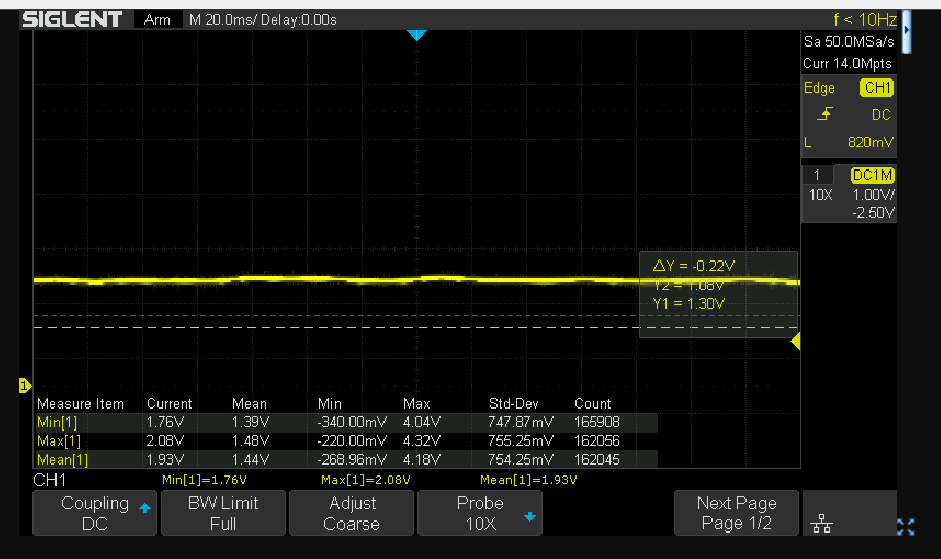Open the Probe 10X attenuation dropdown
Viewport: 941px width, 559px height.
tap(479, 514)
